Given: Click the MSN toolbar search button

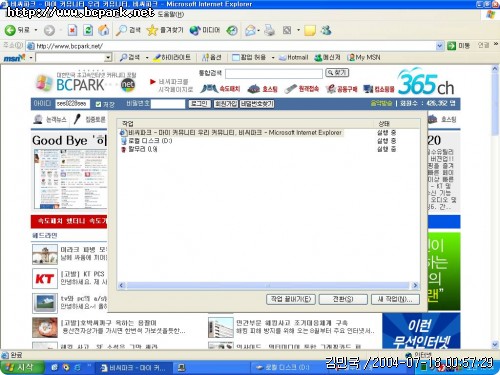Looking at the screenshot, I should click(130, 58).
